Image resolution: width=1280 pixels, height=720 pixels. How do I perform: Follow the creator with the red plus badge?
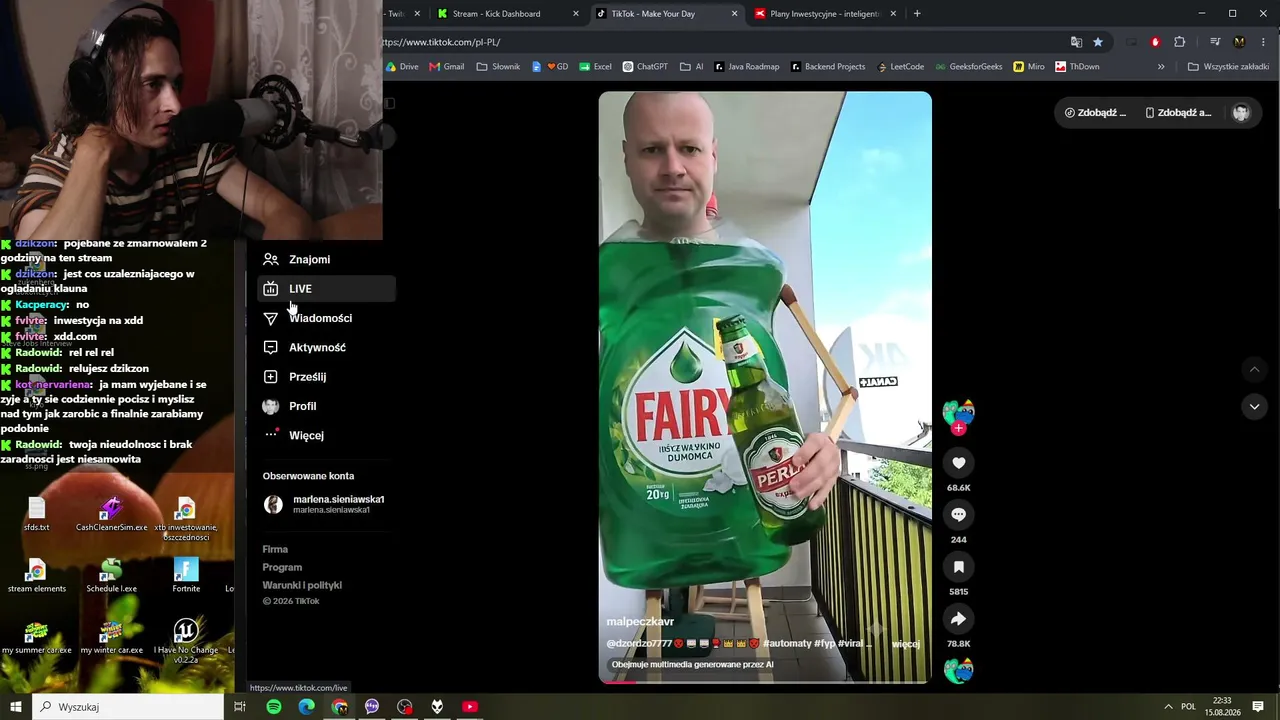point(958,429)
